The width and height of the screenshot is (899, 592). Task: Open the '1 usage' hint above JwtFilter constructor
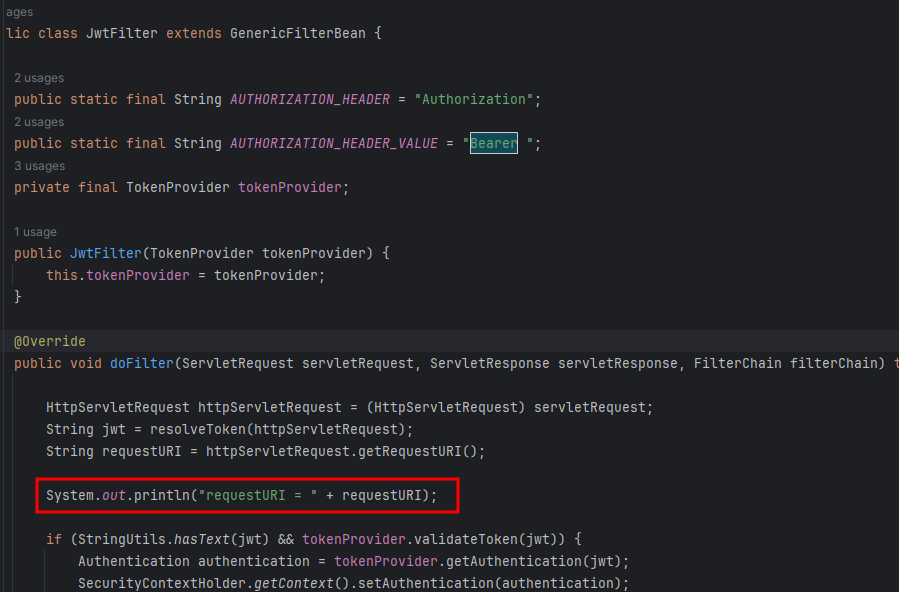(x=36, y=232)
